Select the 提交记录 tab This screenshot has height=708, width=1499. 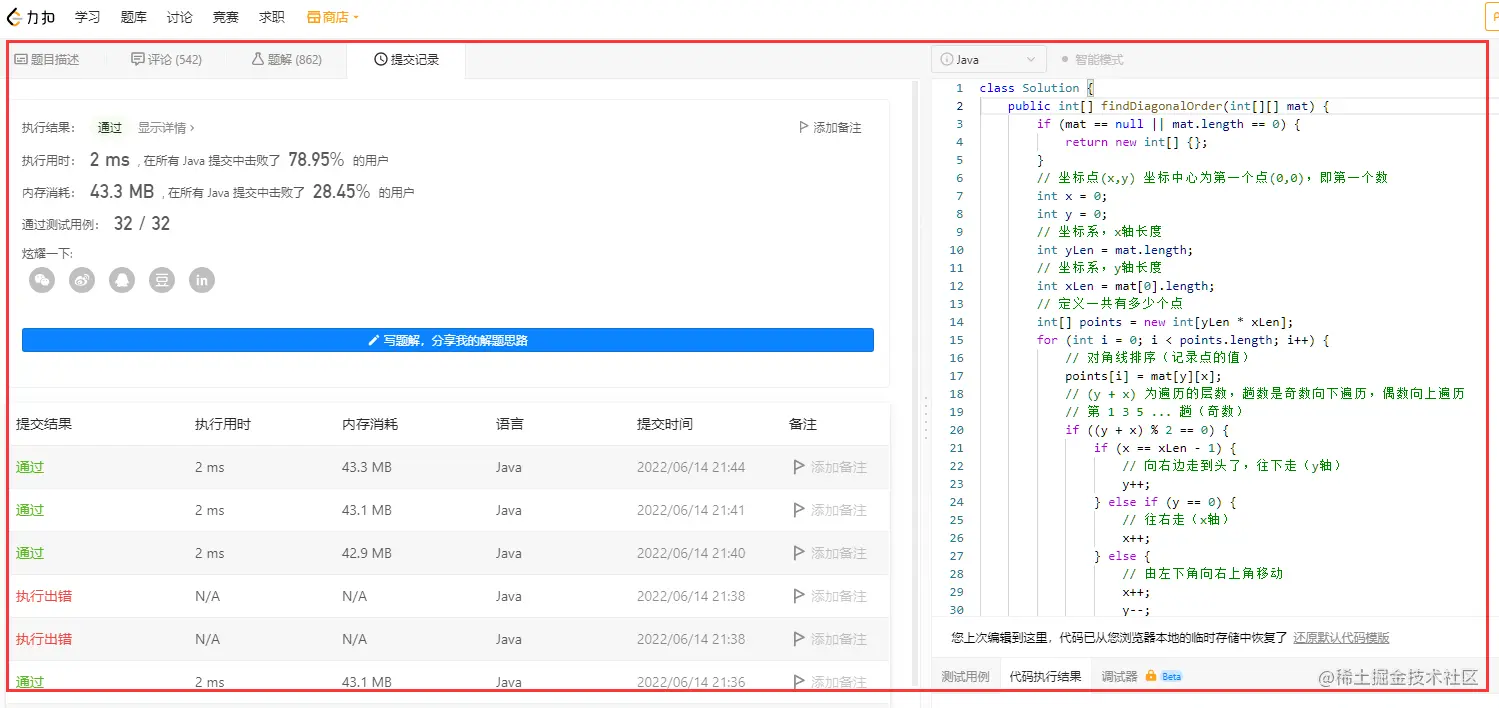[406, 60]
